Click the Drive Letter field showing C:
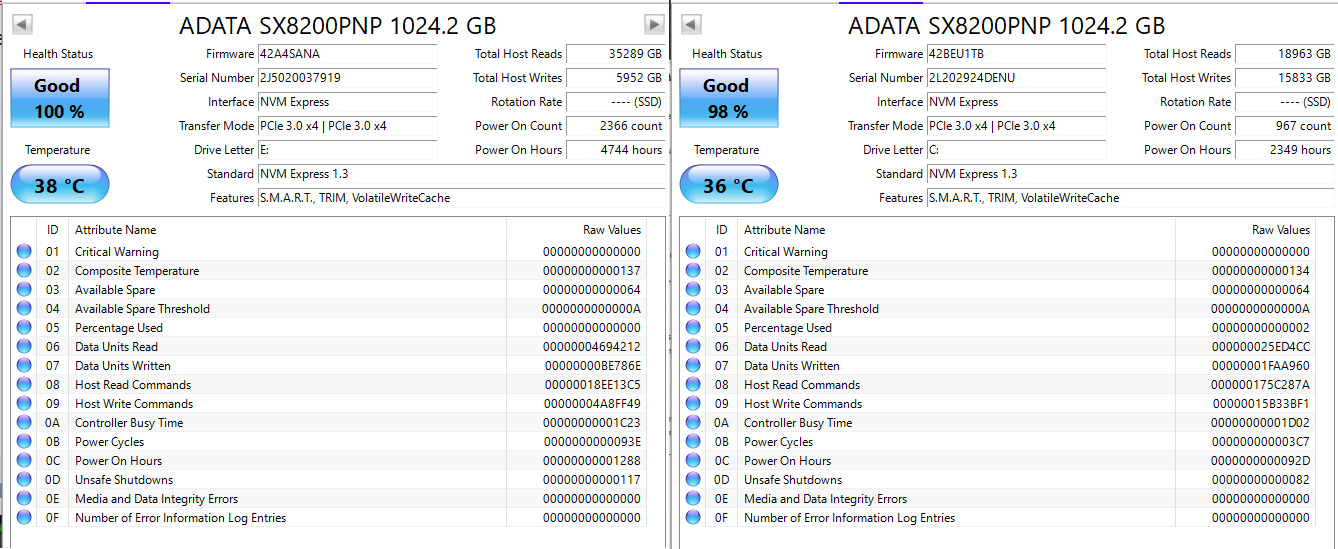 point(1016,150)
